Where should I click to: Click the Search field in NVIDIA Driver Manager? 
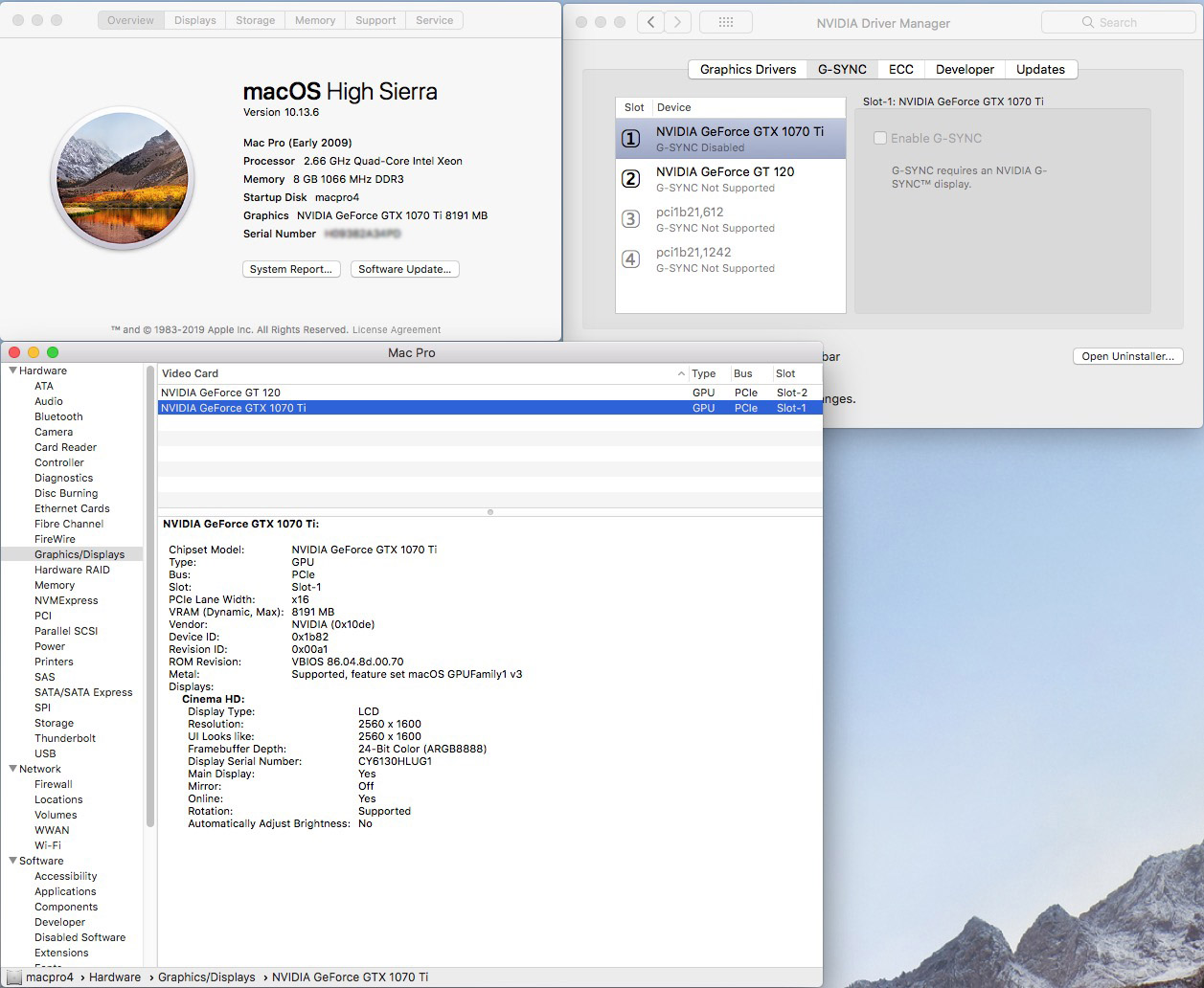click(x=1119, y=22)
